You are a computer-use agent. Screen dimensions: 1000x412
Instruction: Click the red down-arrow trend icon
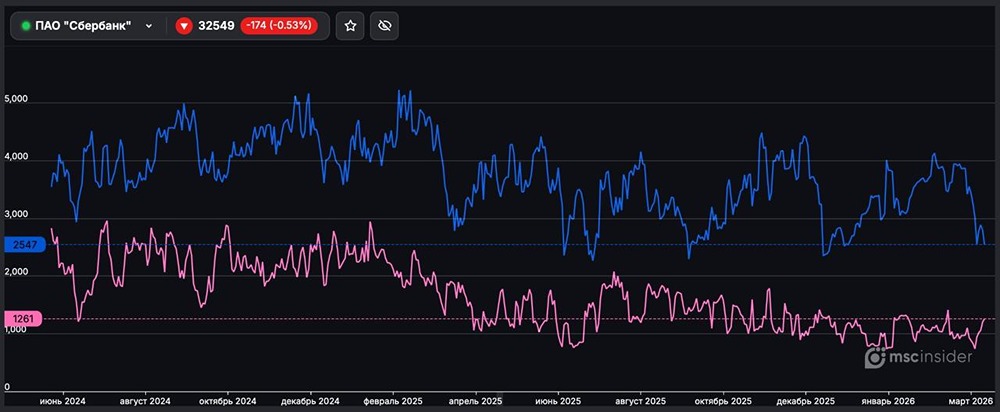click(184, 26)
